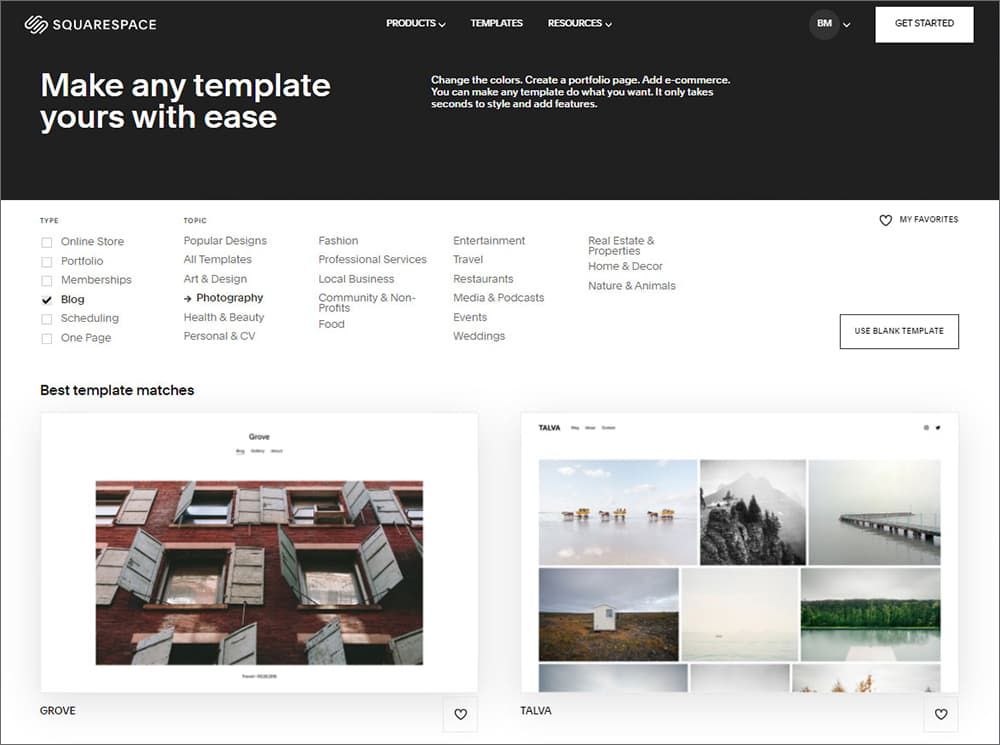Check the Online Store checkbox
The image size is (1000, 745).
(47, 242)
